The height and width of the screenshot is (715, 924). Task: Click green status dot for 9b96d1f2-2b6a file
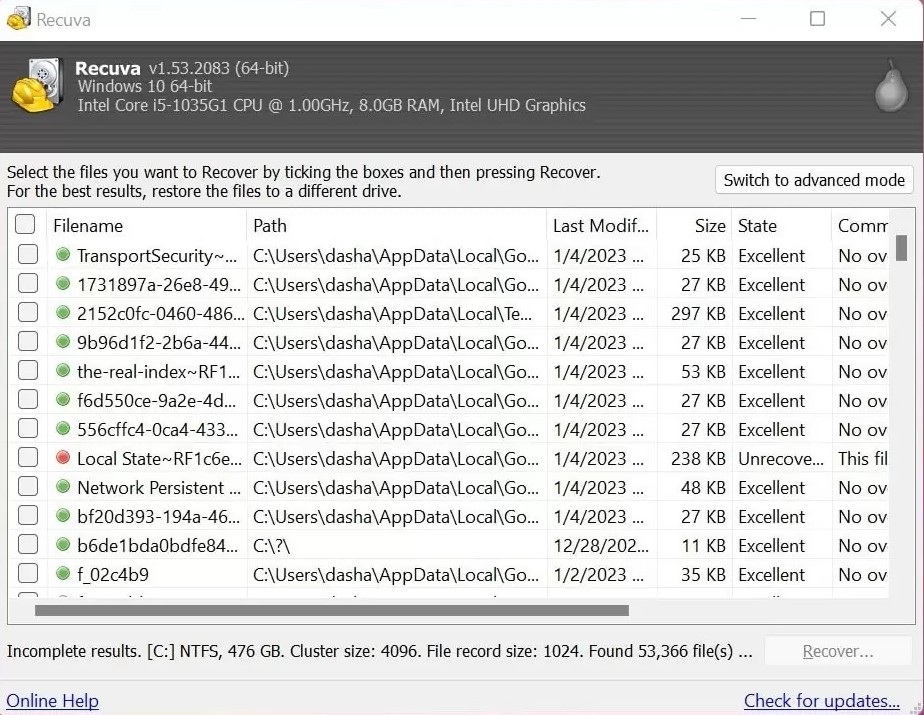(x=63, y=341)
